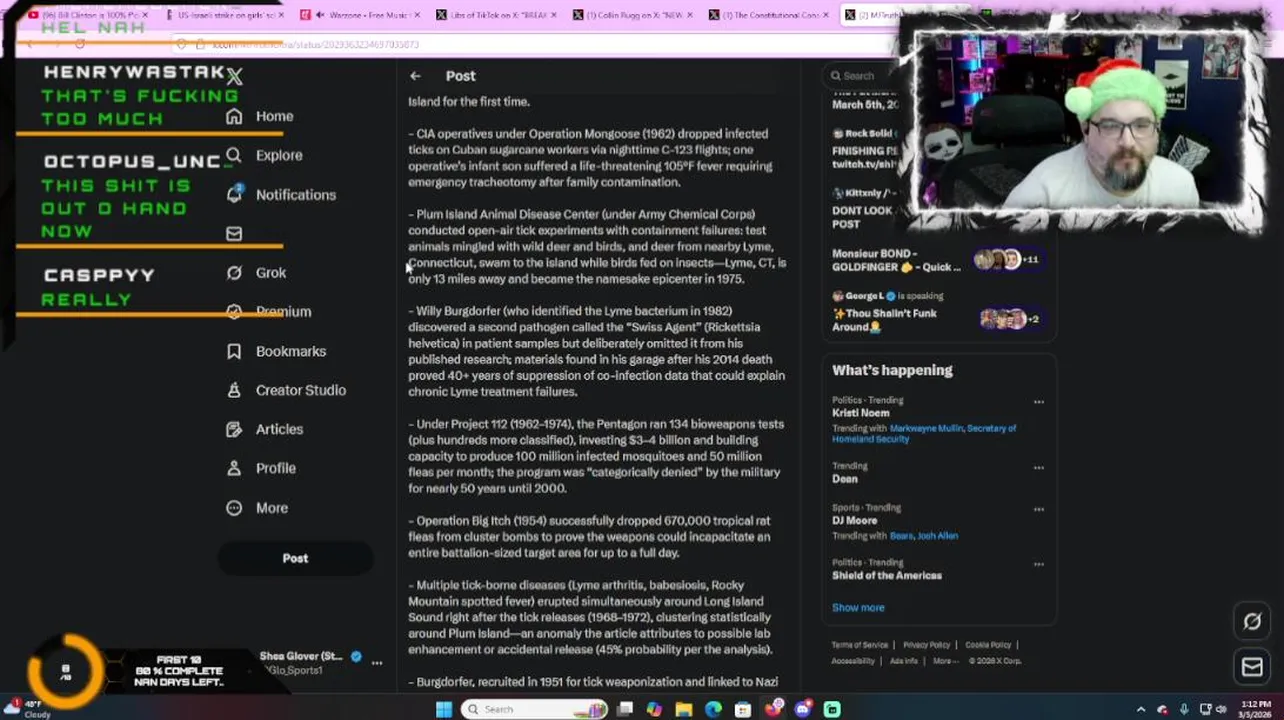Open Ads info footer link
Screen dimensions: 1284x720
[x=904, y=661]
